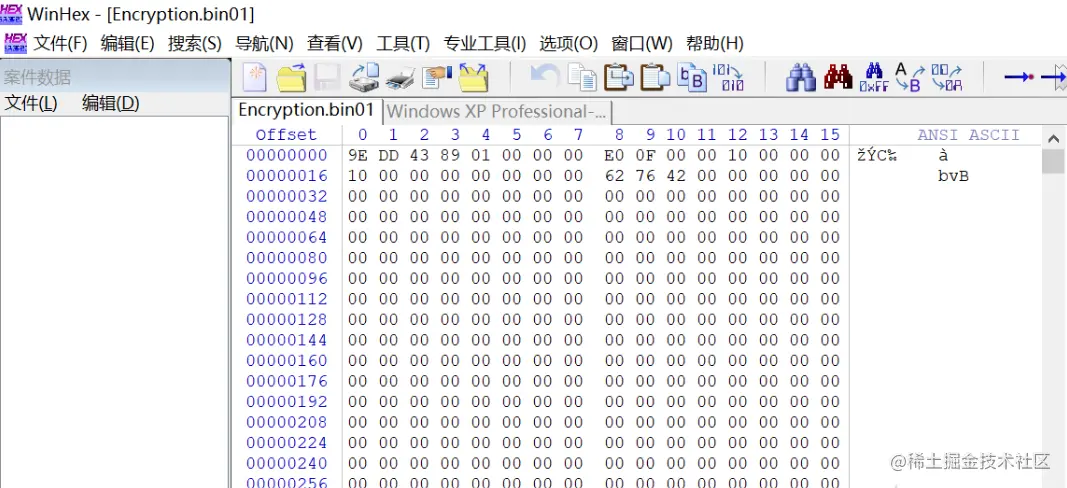Viewport: 1067px width, 488px height.
Task: Click the vertical scrollbar thumb of the hex view
Action: (x=1053, y=161)
